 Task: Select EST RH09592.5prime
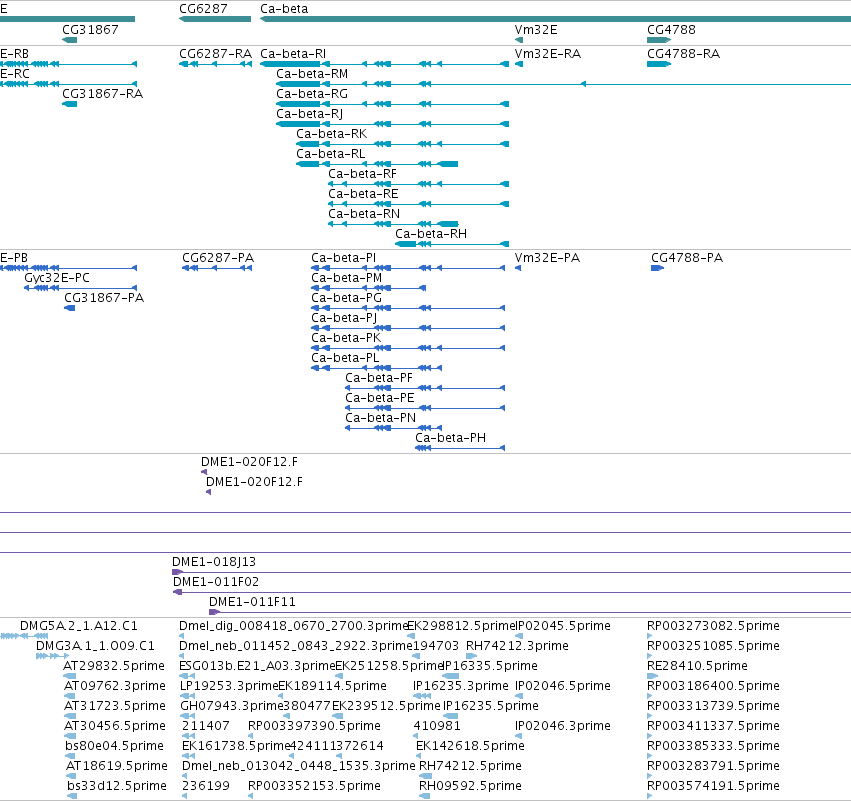coord(470,786)
